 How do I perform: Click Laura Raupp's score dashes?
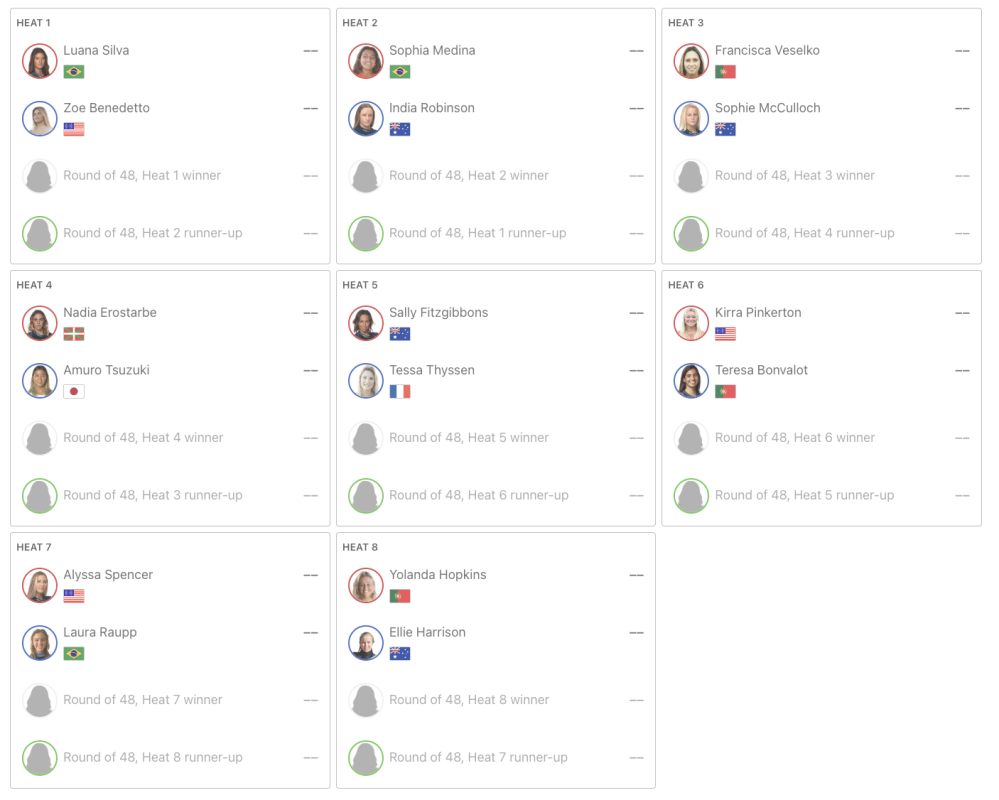[x=311, y=633]
